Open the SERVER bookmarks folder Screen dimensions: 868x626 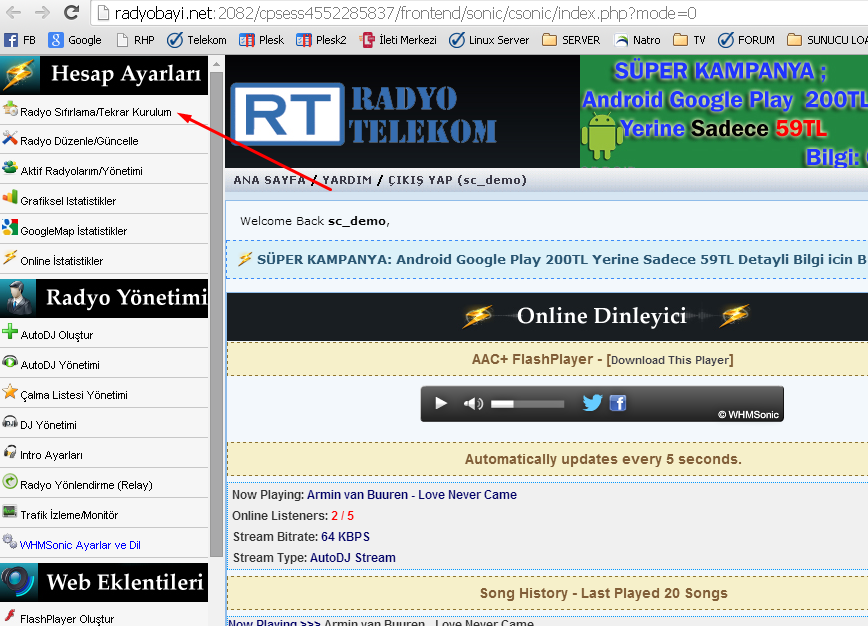[x=571, y=40]
